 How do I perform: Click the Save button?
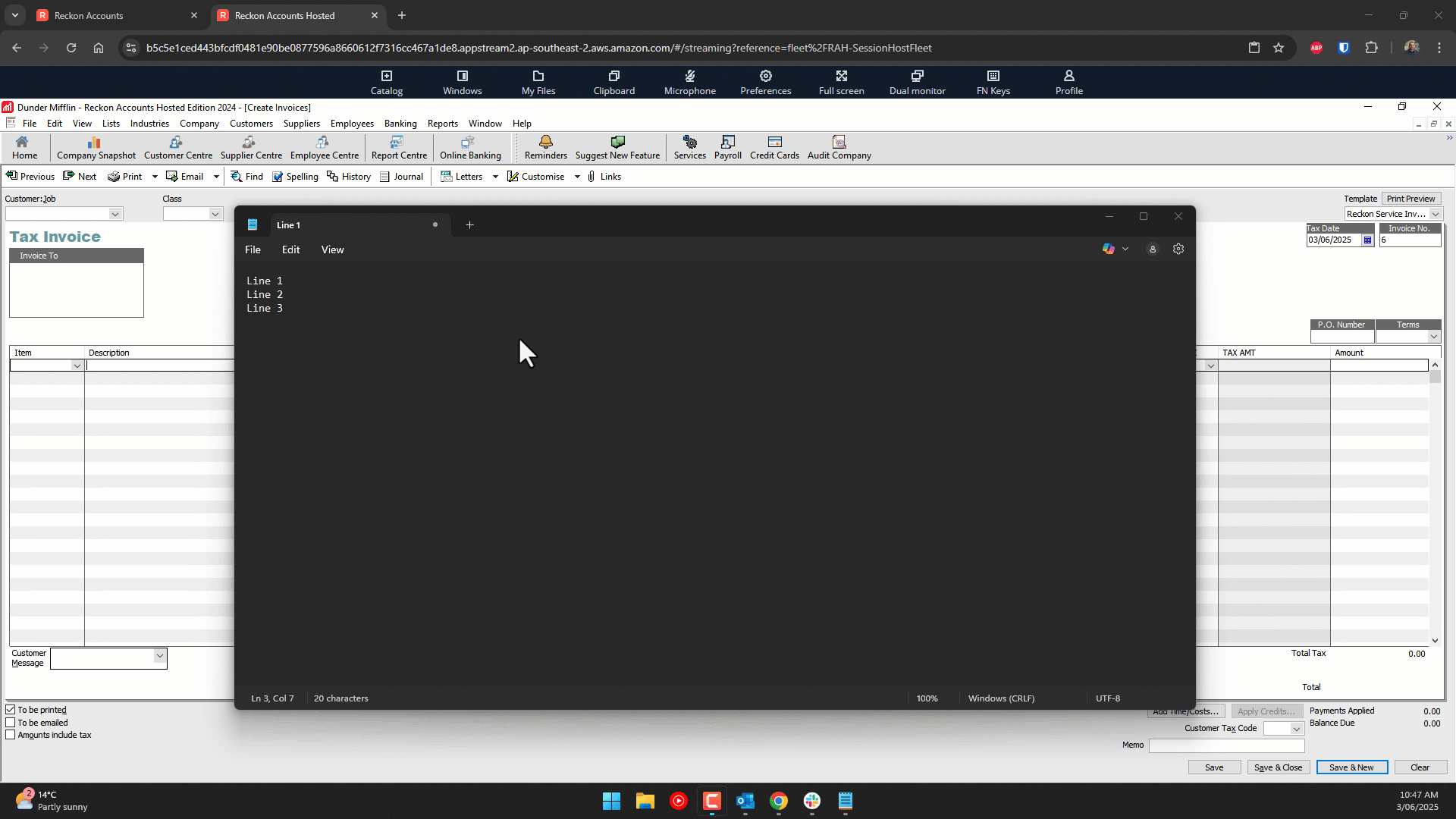point(1214,767)
